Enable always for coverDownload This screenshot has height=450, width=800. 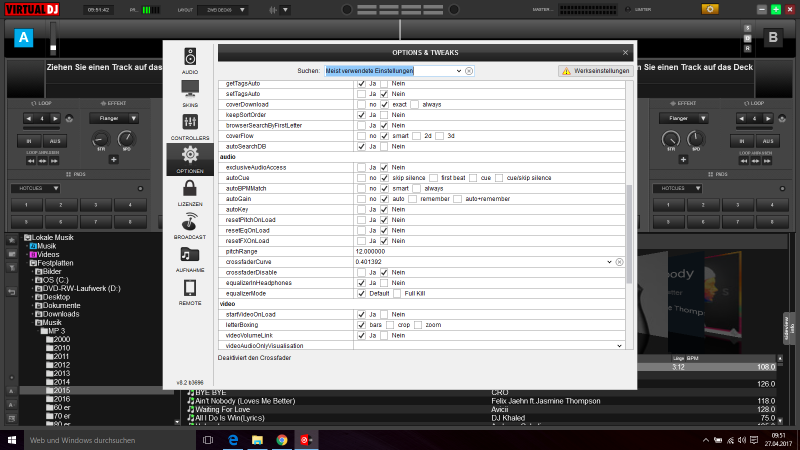(415, 105)
